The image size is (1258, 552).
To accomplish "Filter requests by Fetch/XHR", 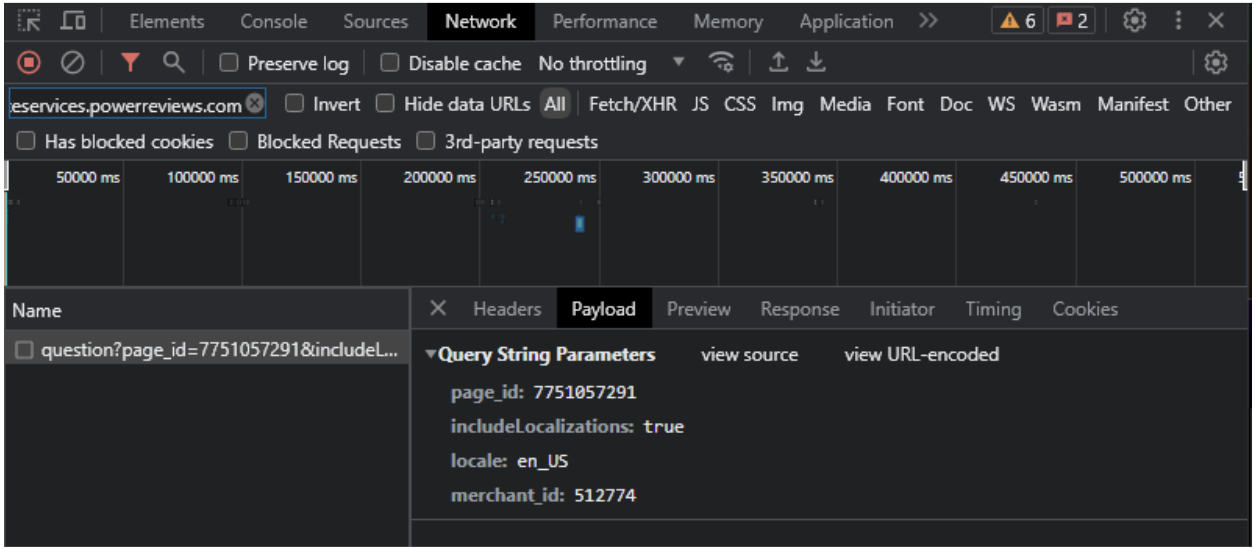I will [x=632, y=103].
